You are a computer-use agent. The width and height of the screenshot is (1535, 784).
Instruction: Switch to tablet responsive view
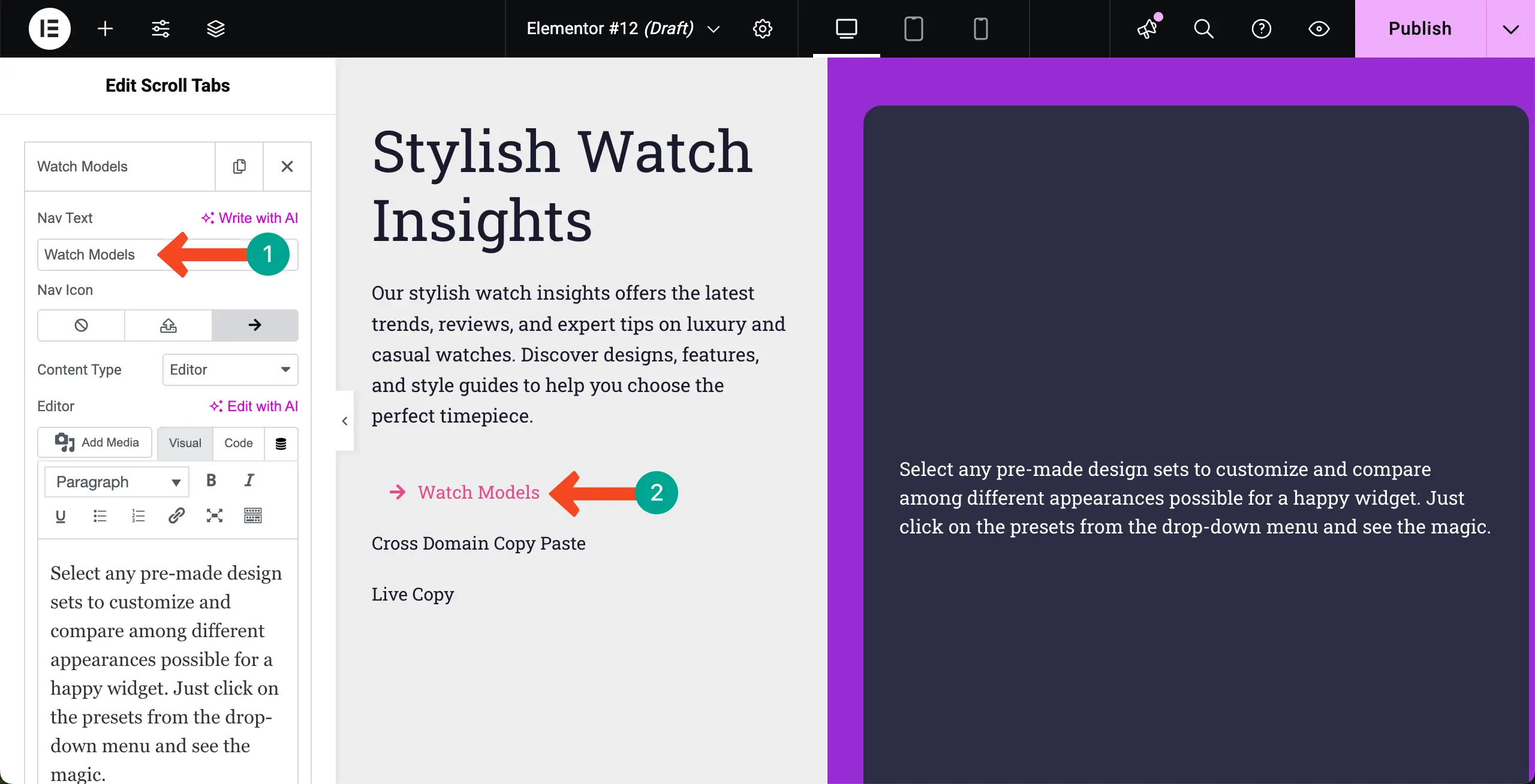click(913, 29)
